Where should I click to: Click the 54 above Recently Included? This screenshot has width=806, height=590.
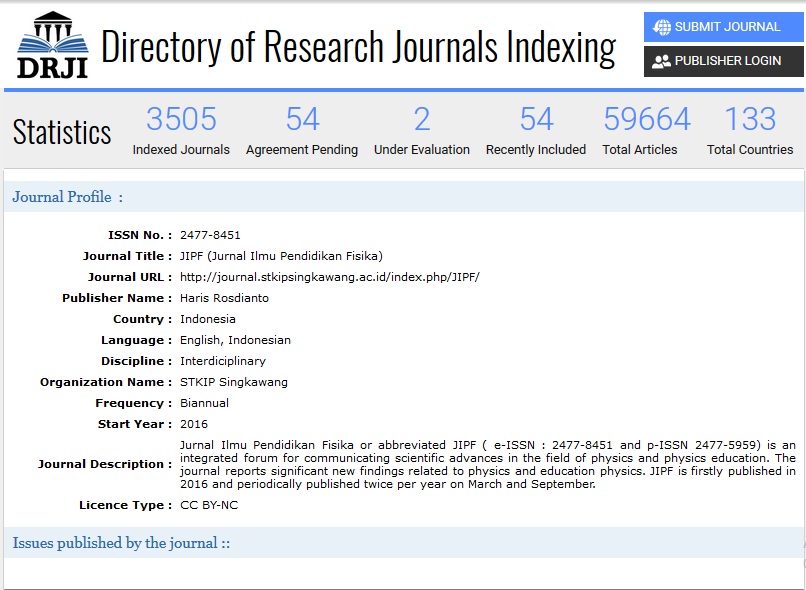click(536, 119)
